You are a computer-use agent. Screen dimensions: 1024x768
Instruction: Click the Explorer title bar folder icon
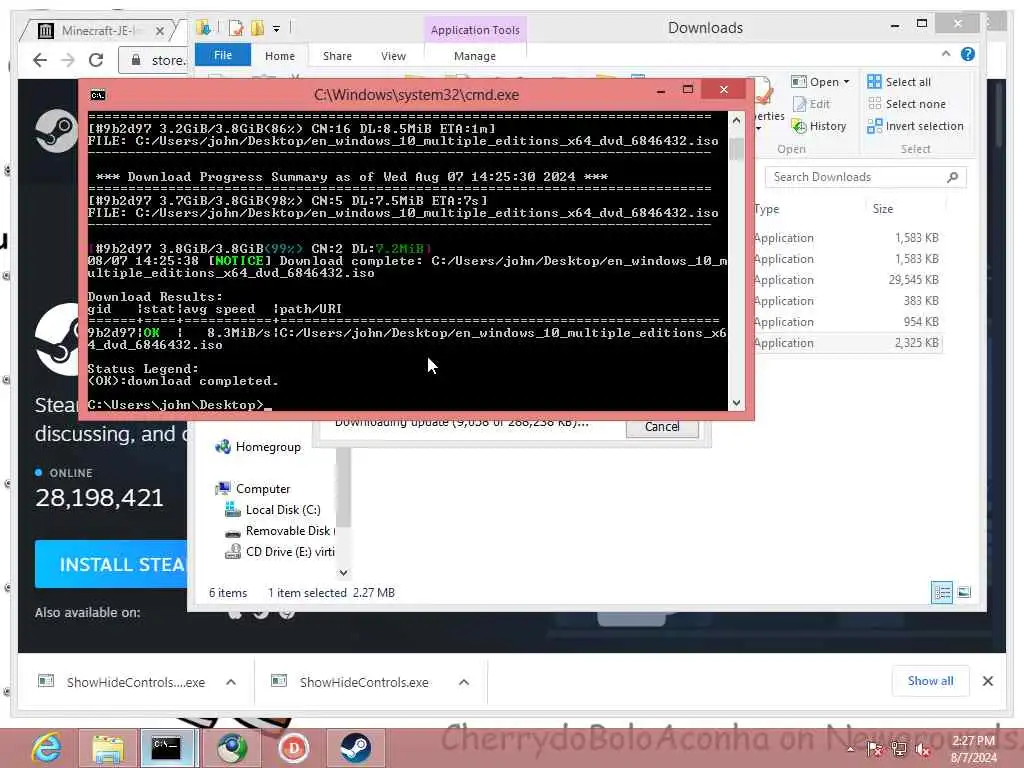(x=204, y=28)
